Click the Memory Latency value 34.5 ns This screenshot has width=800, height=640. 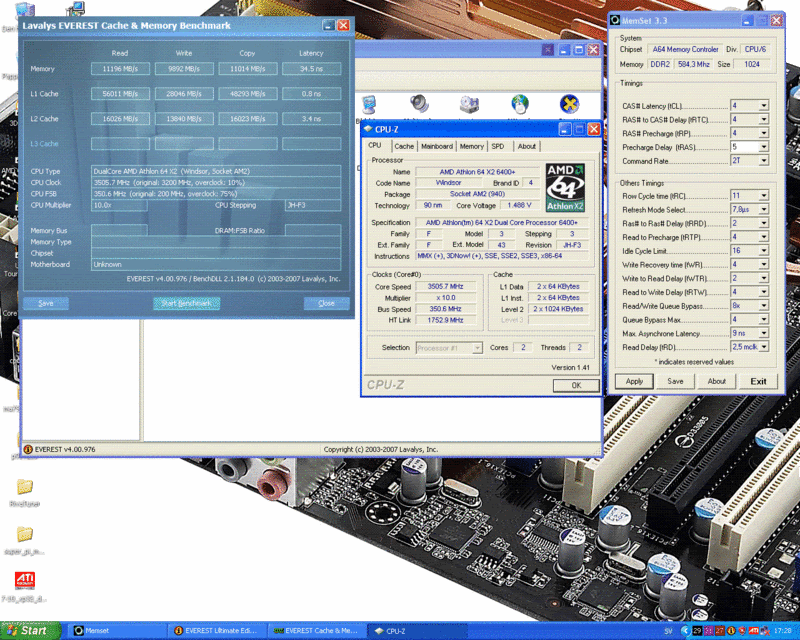pyautogui.click(x=312, y=68)
